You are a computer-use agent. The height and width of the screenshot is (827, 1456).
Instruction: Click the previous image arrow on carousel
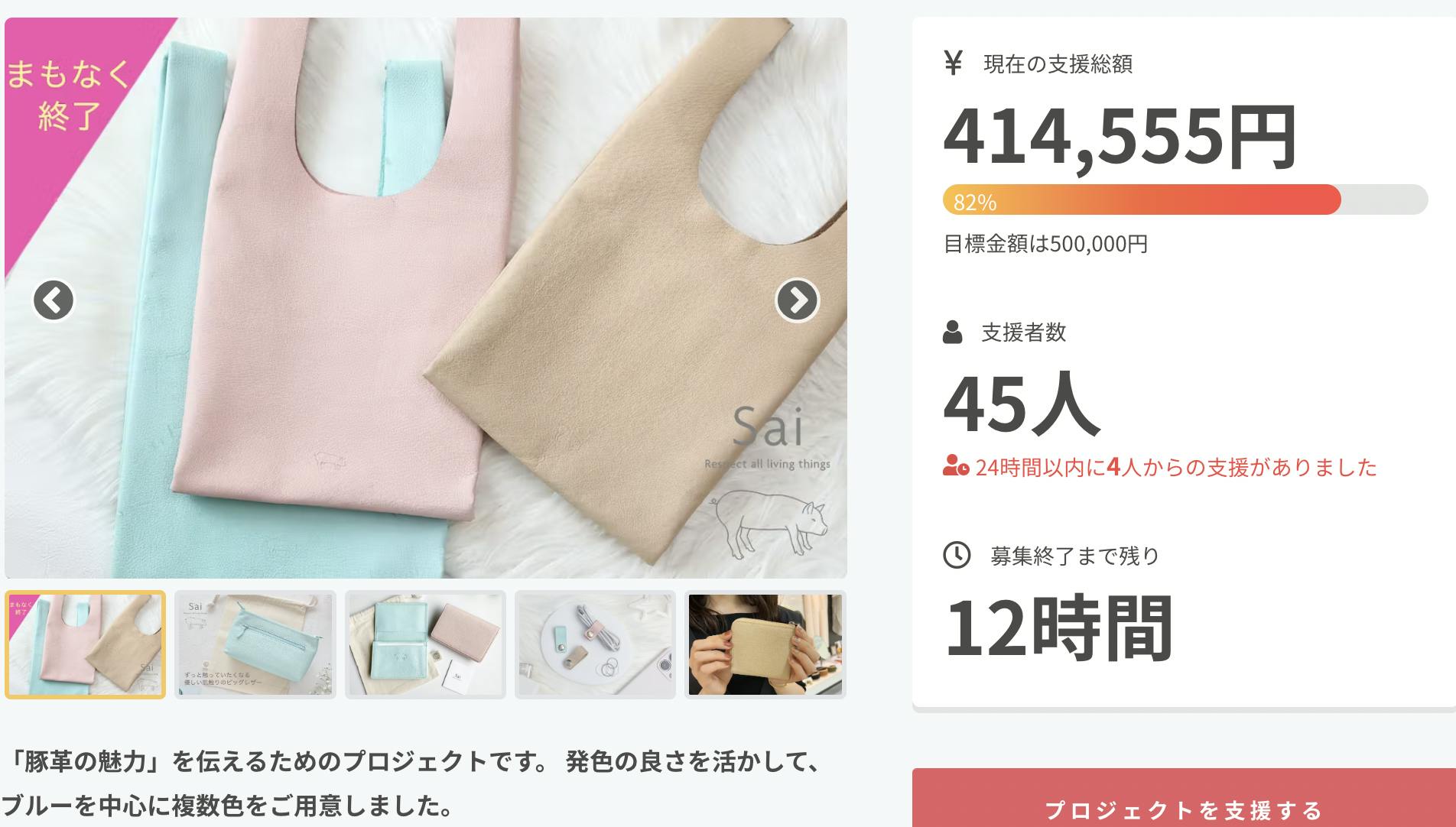click(x=54, y=300)
